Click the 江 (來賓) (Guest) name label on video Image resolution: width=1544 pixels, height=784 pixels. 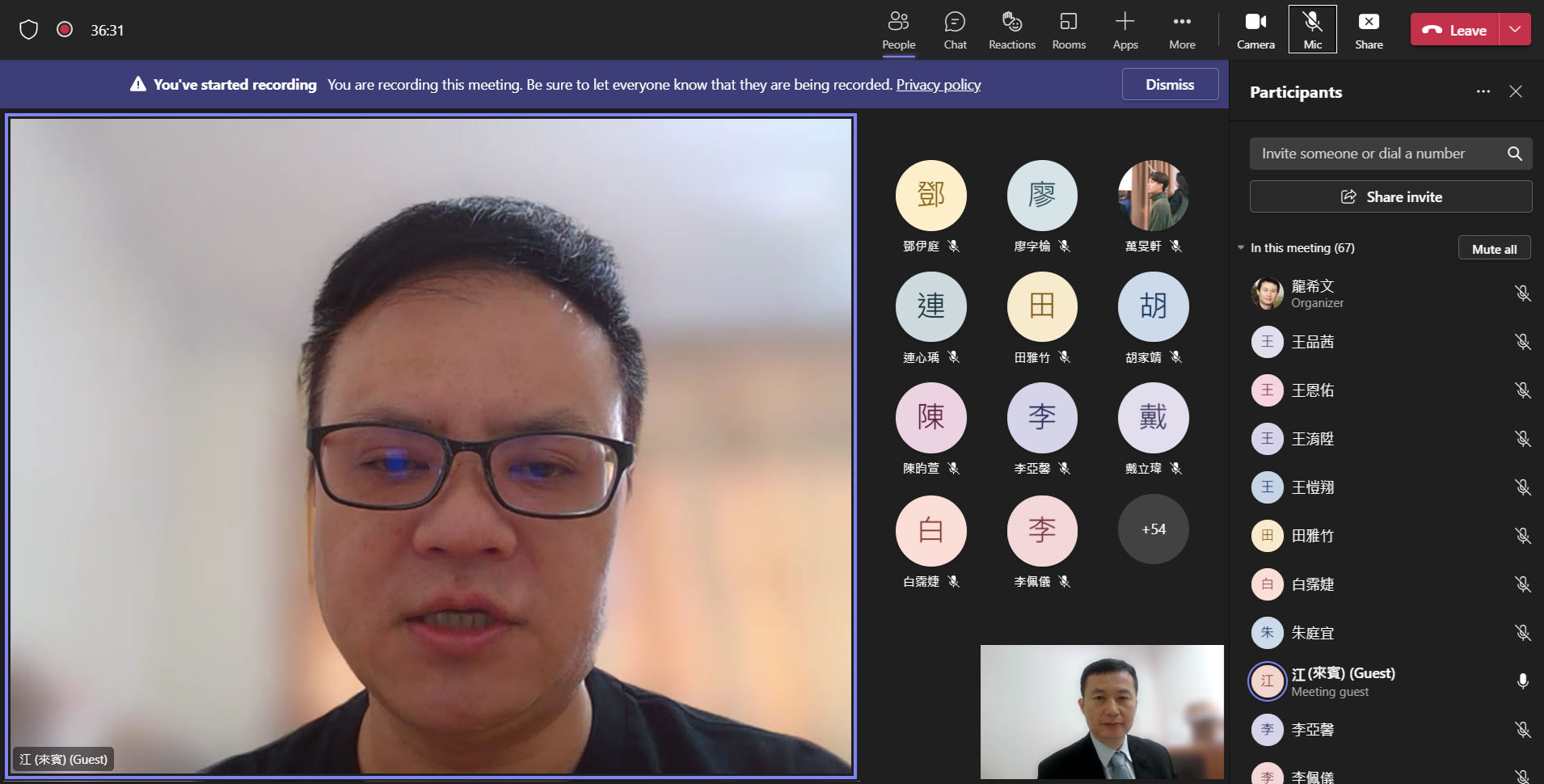click(64, 760)
